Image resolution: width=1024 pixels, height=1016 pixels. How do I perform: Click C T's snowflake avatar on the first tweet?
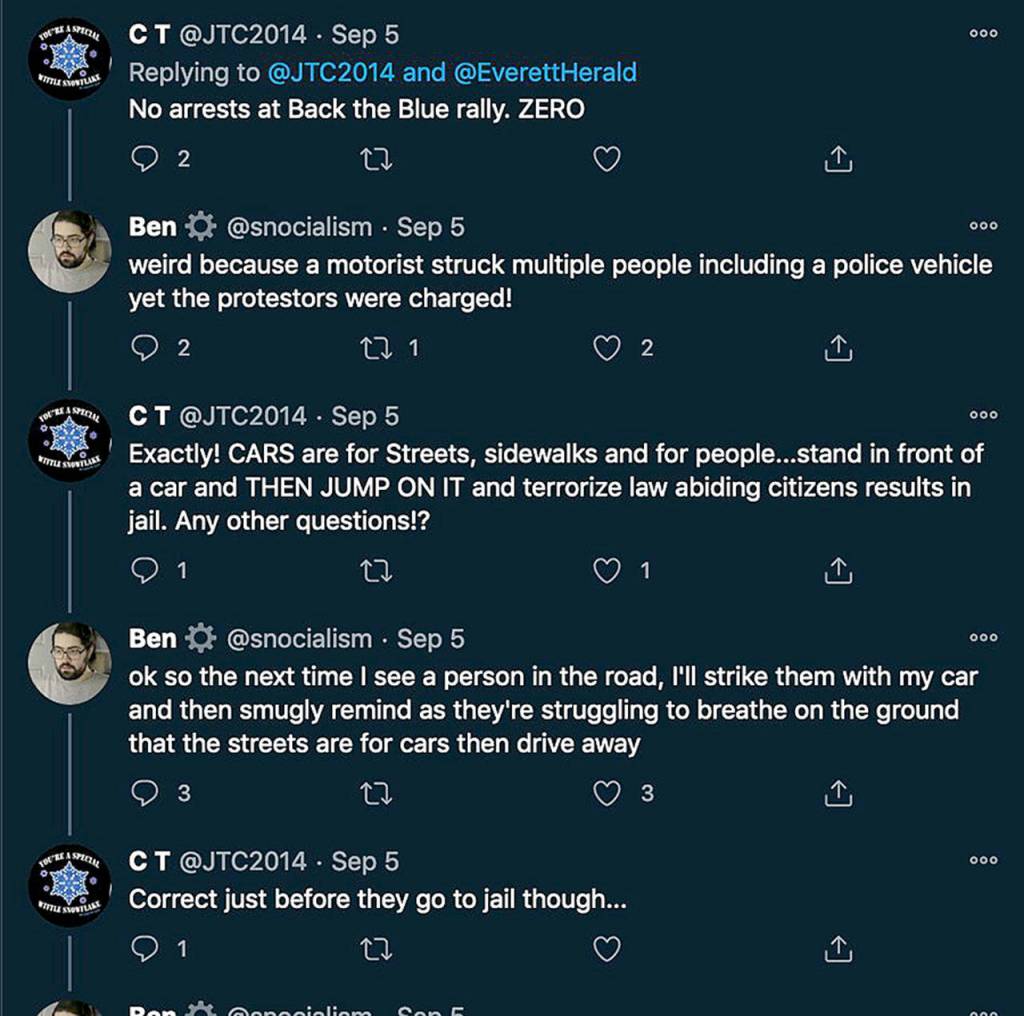click(68, 58)
